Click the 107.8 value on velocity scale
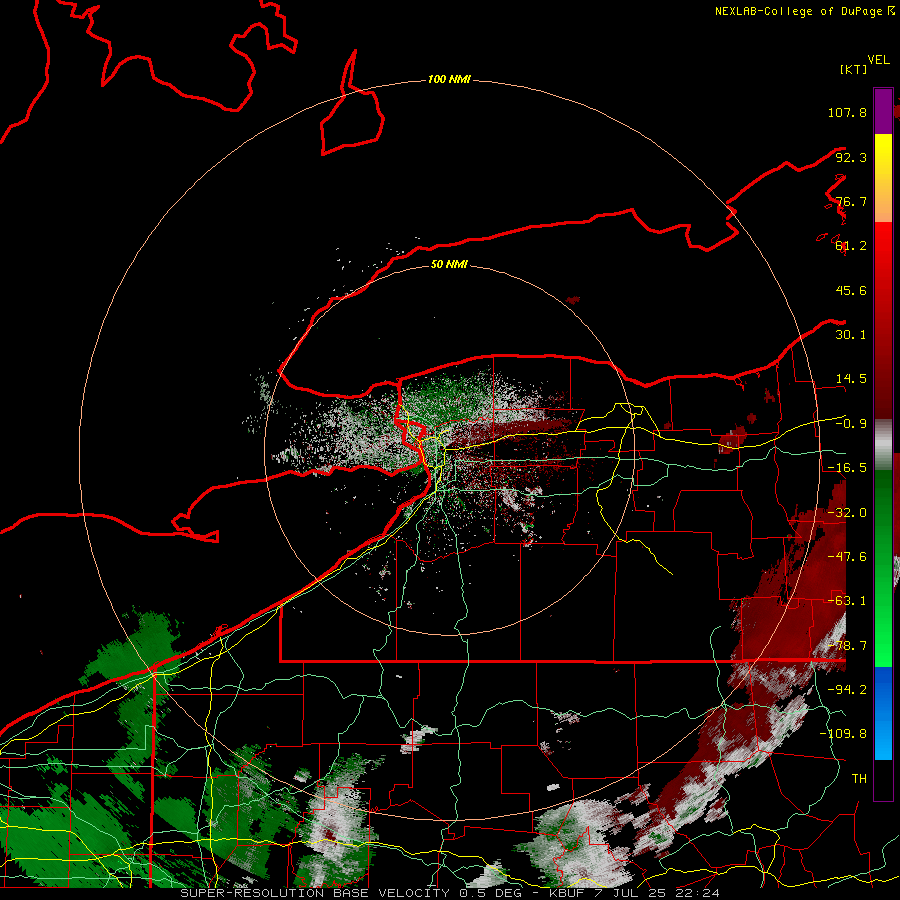Viewport: 900px width, 900px height. coord(847,112)
